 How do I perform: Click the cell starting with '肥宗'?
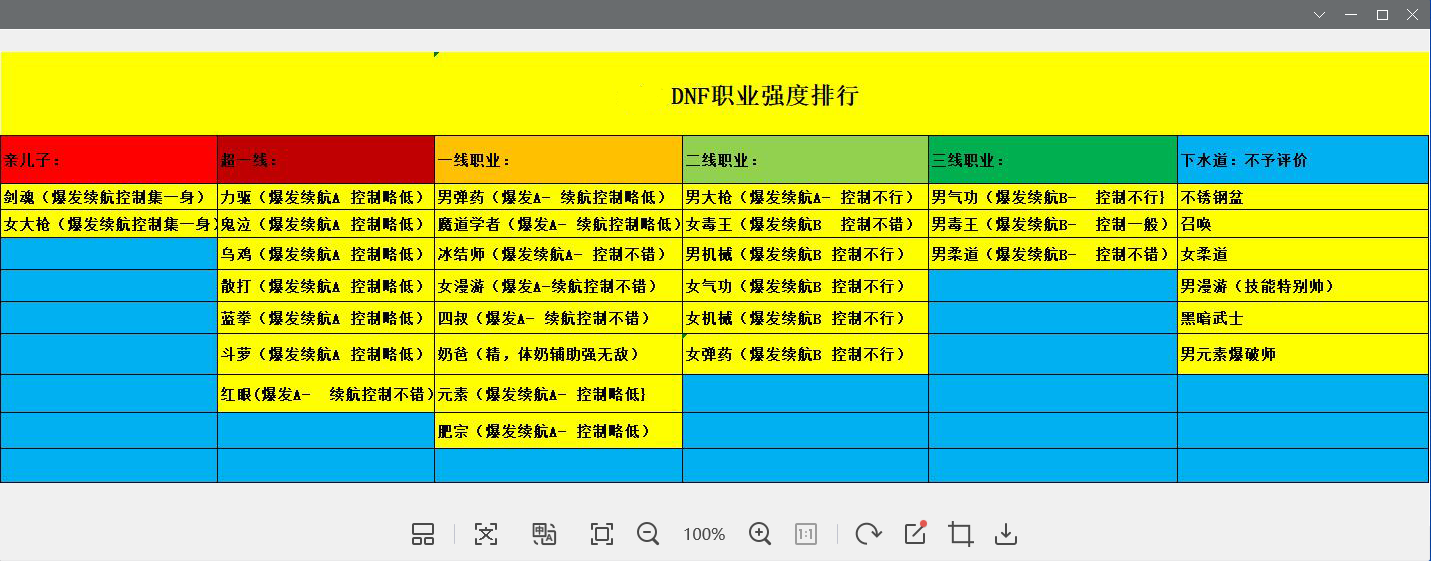pos(558,431)
